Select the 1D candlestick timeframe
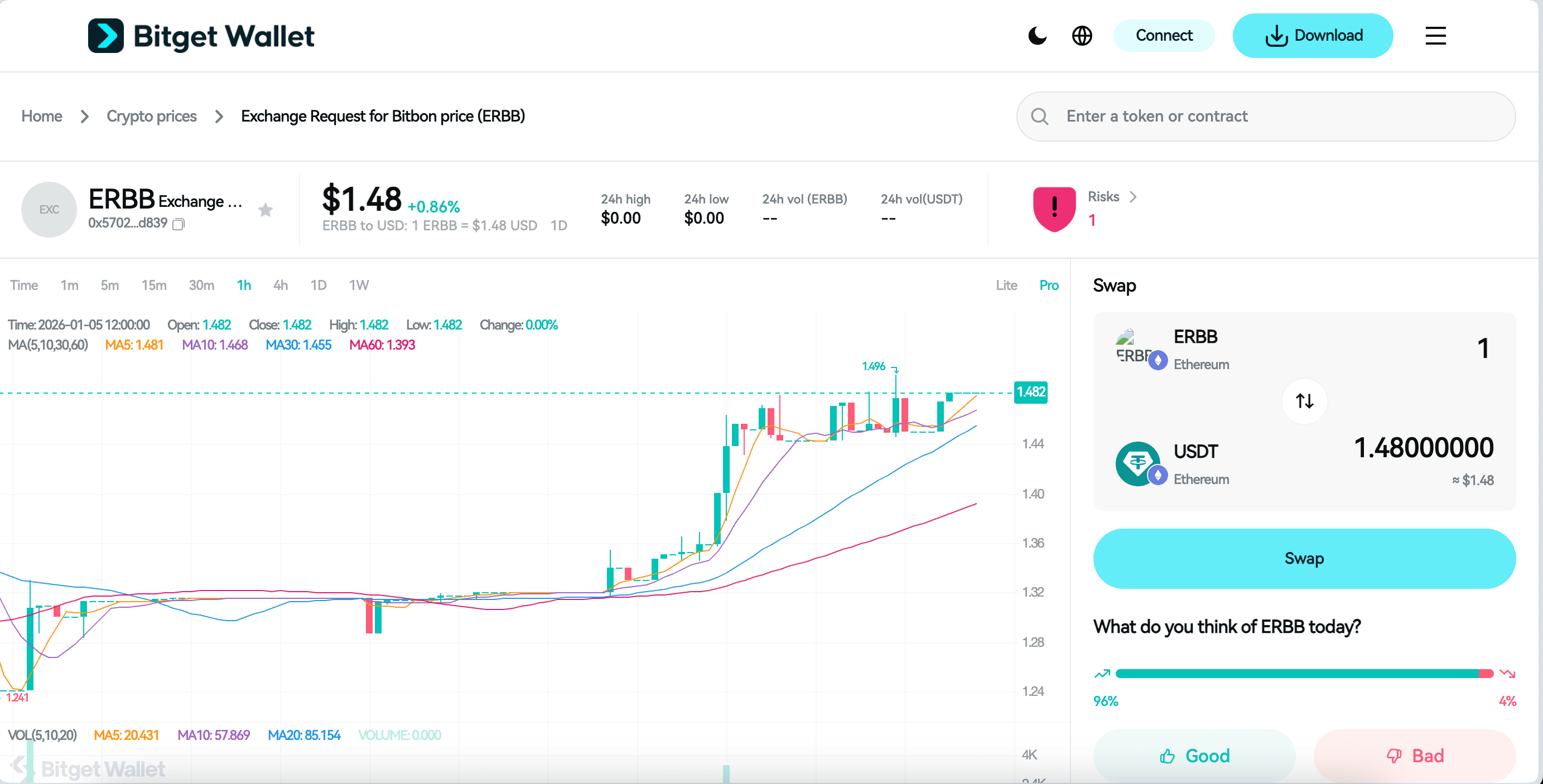The image size is (1543, 784). point(318,285)
